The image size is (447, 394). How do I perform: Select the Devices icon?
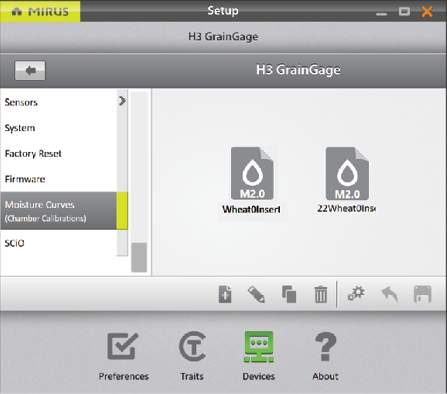259,356
